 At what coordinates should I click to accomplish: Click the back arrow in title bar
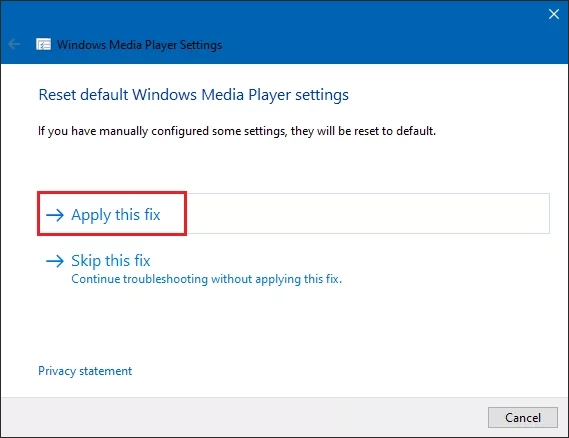pyautogui.click(x=14, y=44)
